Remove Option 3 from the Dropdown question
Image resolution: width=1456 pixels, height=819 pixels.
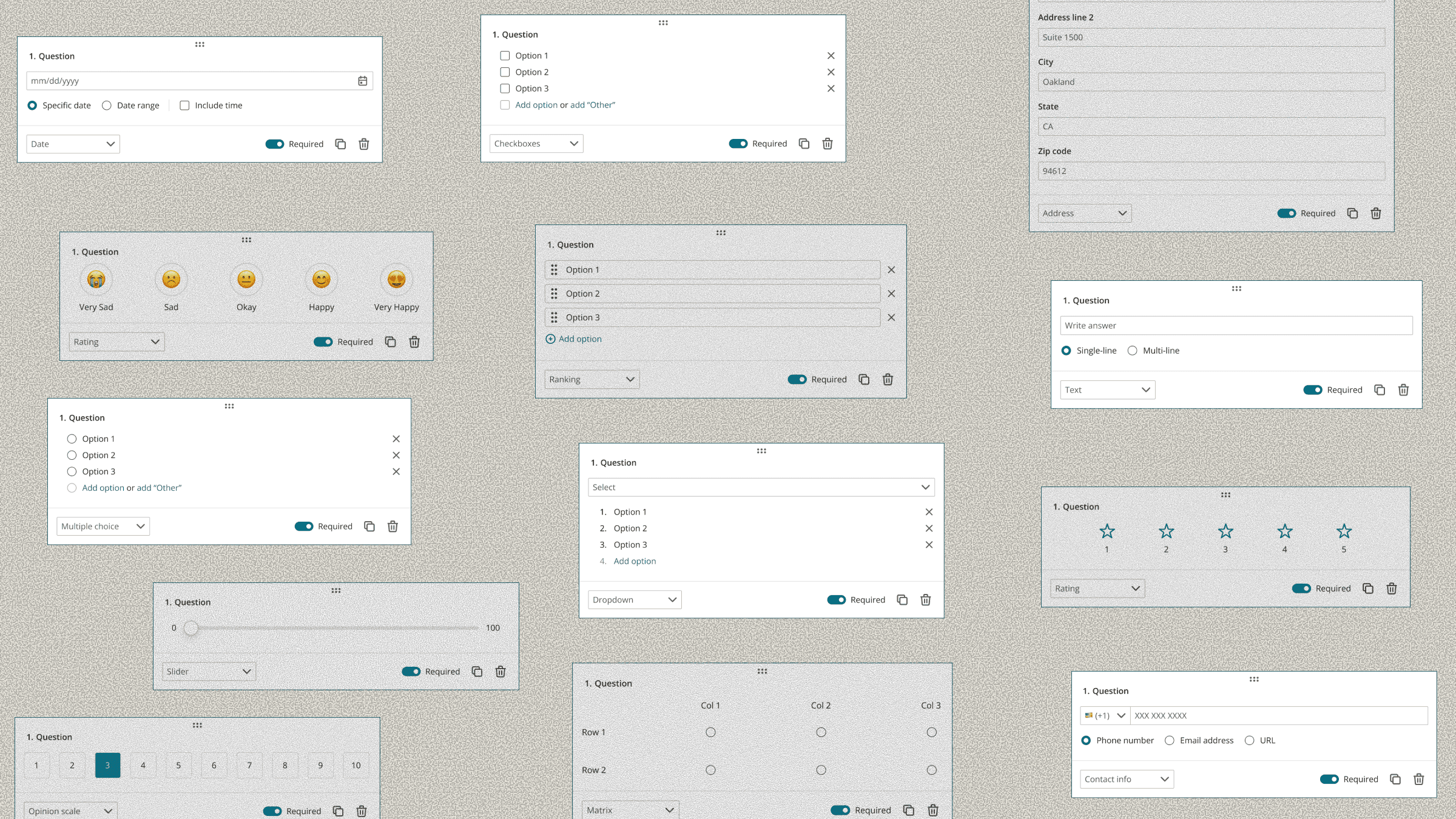point(929,544)
